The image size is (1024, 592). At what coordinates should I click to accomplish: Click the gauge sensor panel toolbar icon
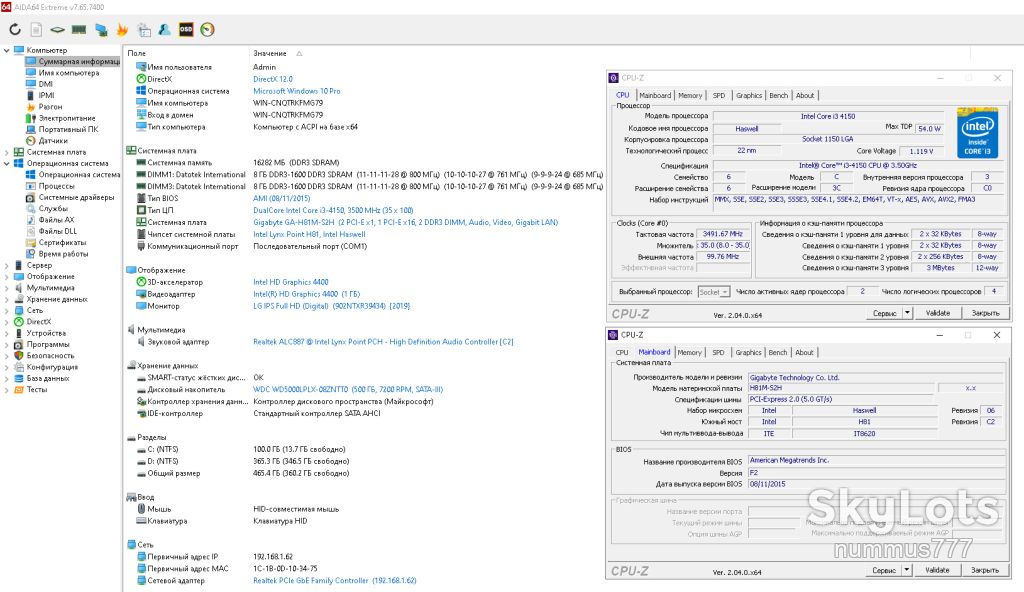(x=208, y=29)
